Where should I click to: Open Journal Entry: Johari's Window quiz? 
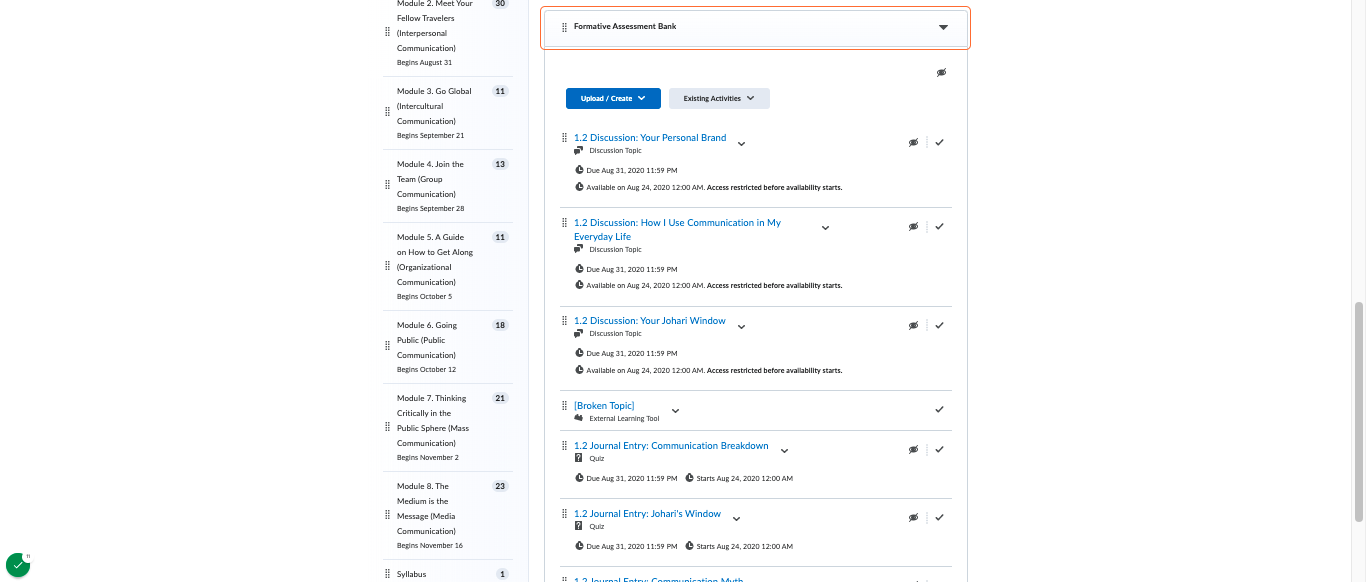coord(647,514)
